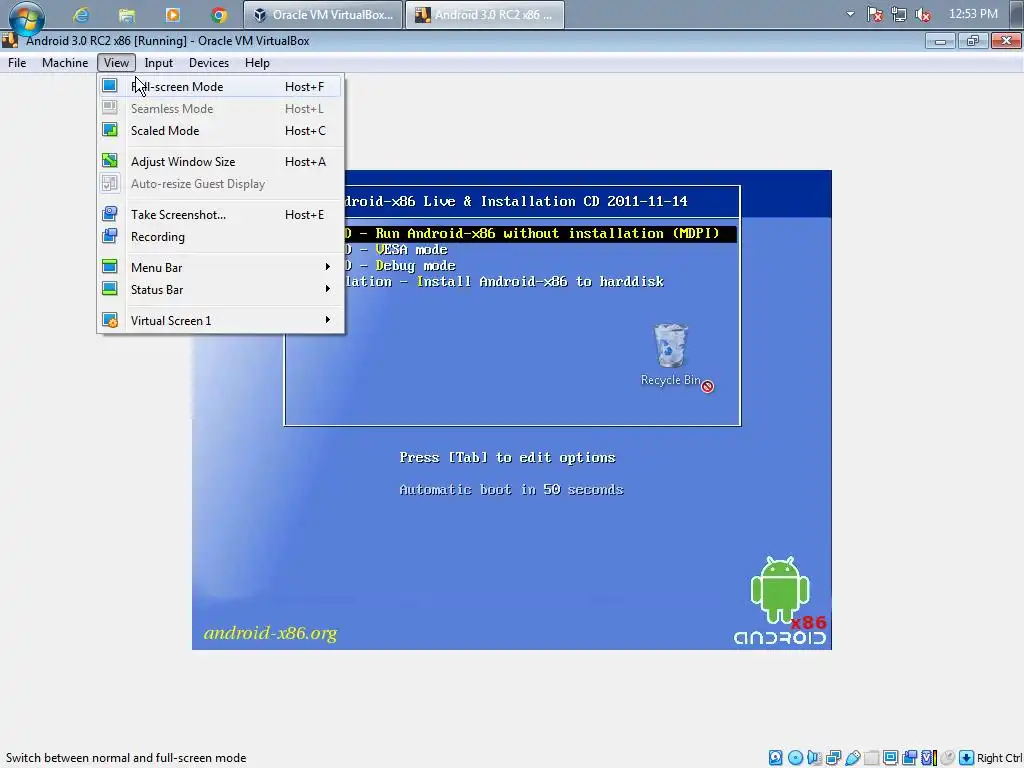Click the Full-screen Mode menu icon
This screenshot has width=1024, height=768.
point(110,86)
